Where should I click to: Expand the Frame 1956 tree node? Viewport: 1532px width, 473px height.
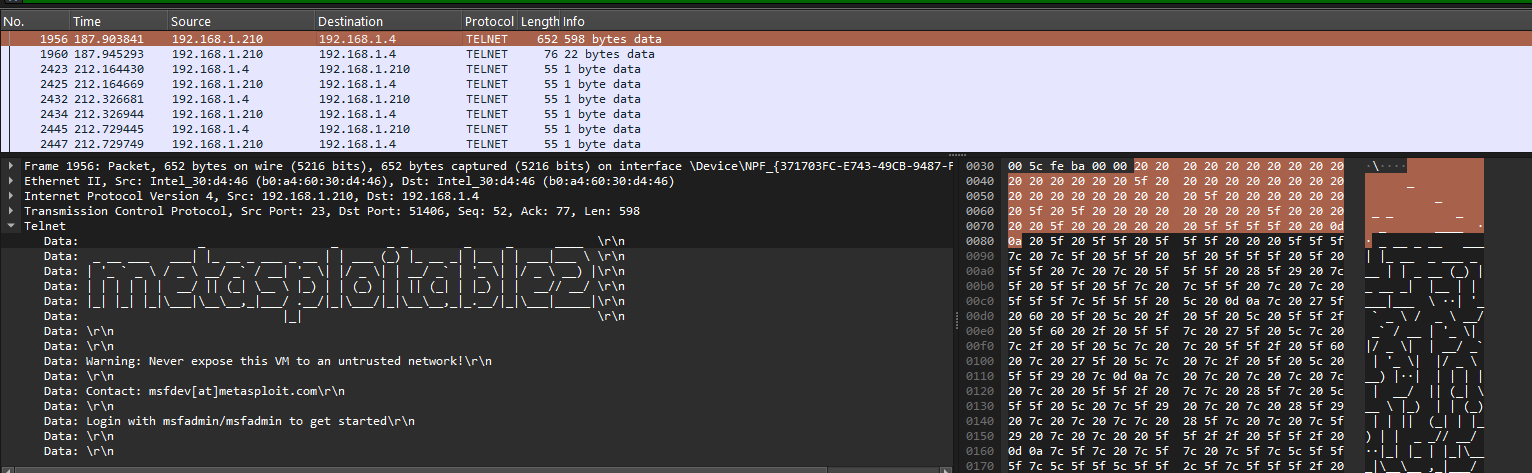tap(11, 166)
